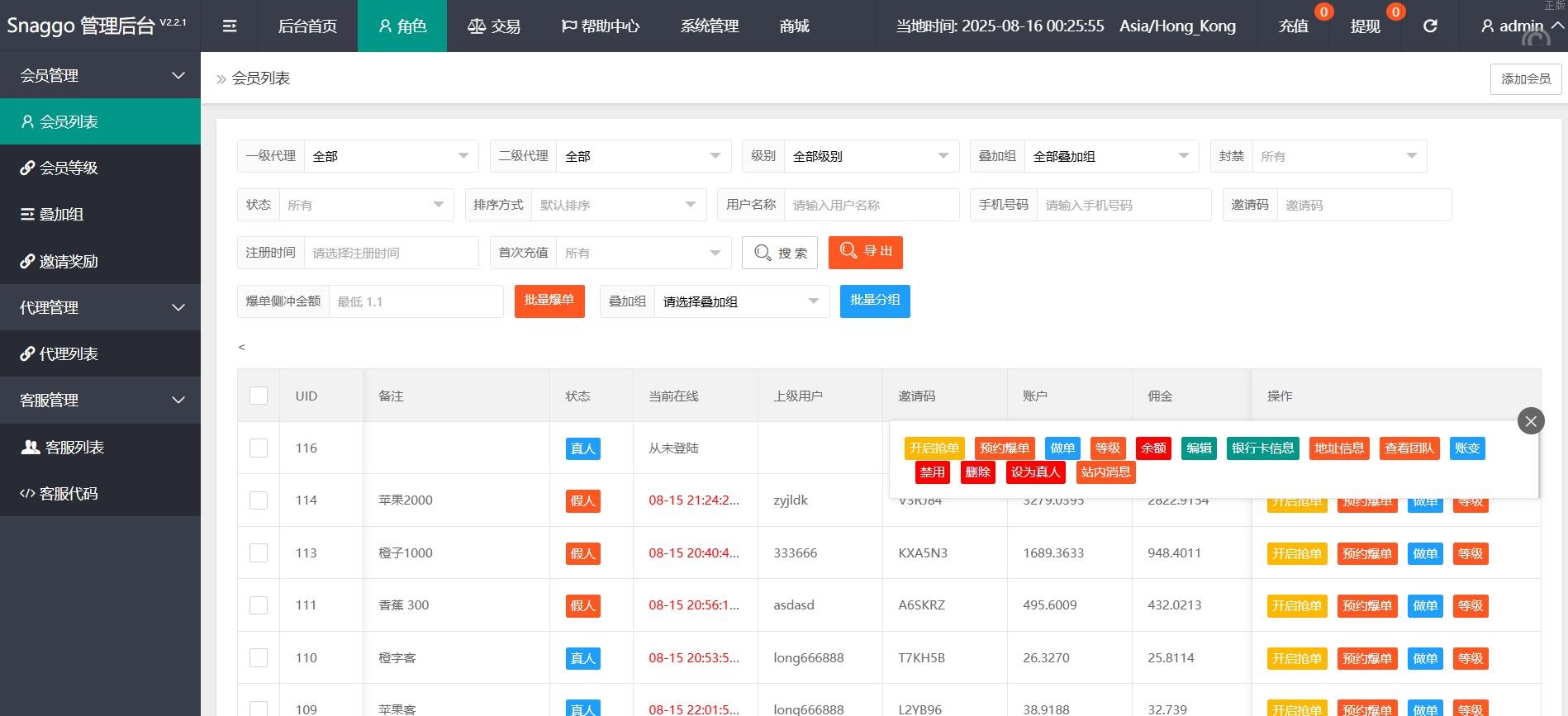The width and height of the screenshot is (1568, 716).
Task: Click the refresh icon in top bar
Action: tap(1430, 26)
